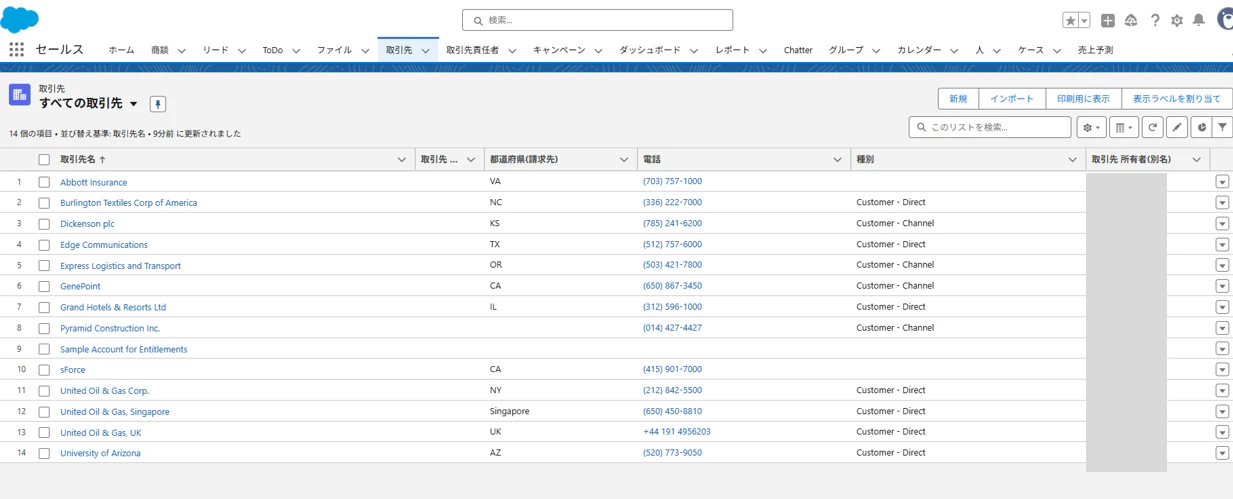Click the 取引先 object icon beside the title
Image resolution: width=1233 pixels, height=499 pixels.
coord(19,95)
